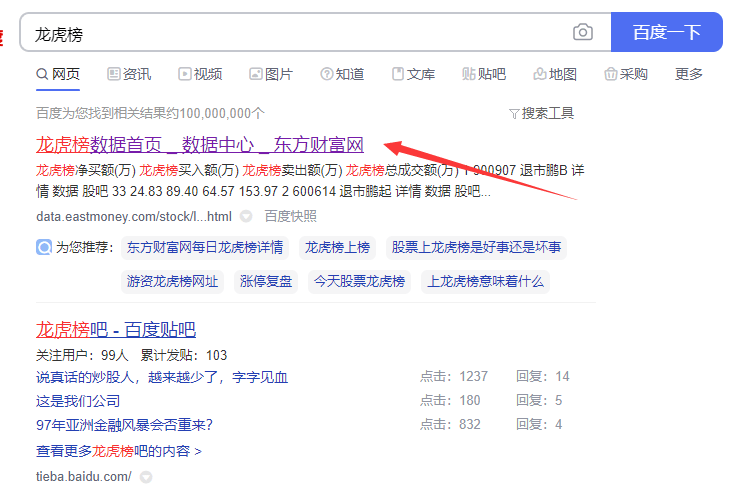737x493 pixels.
Task: Click the text 点击: 832
Action: pos(450,424)
